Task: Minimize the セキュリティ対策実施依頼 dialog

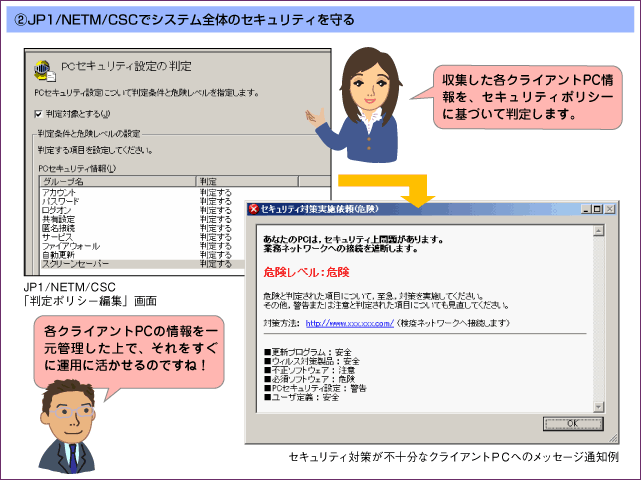Action: pos(587,209)
